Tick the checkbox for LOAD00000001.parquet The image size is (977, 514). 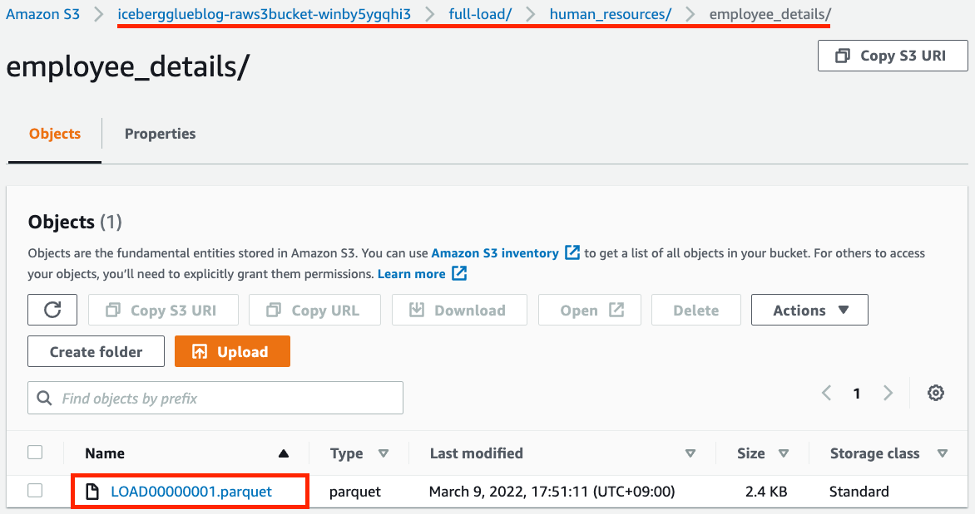point(35,491)
